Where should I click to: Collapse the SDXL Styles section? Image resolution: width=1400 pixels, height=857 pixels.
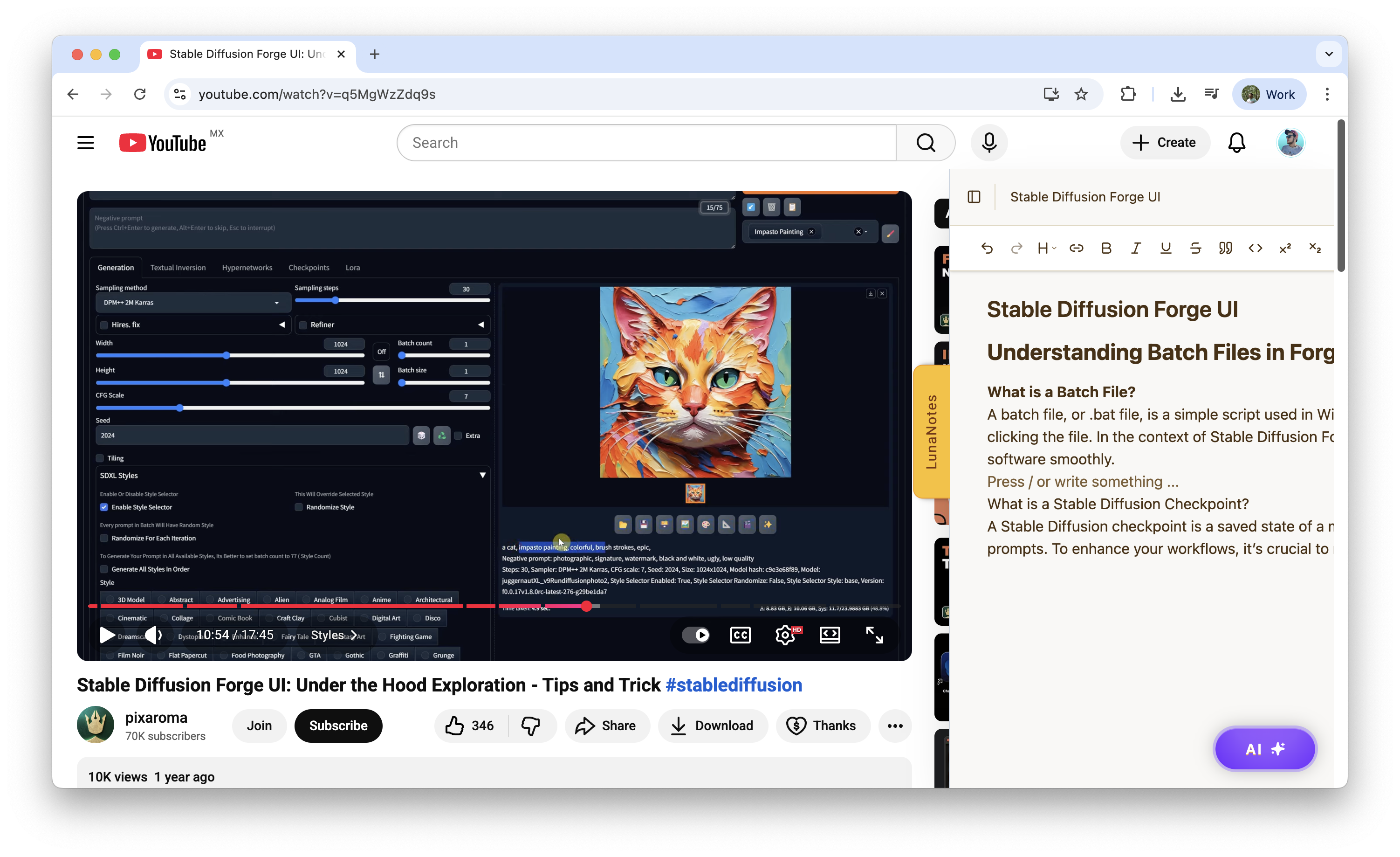pyautogui.click(x=482, y=475)
